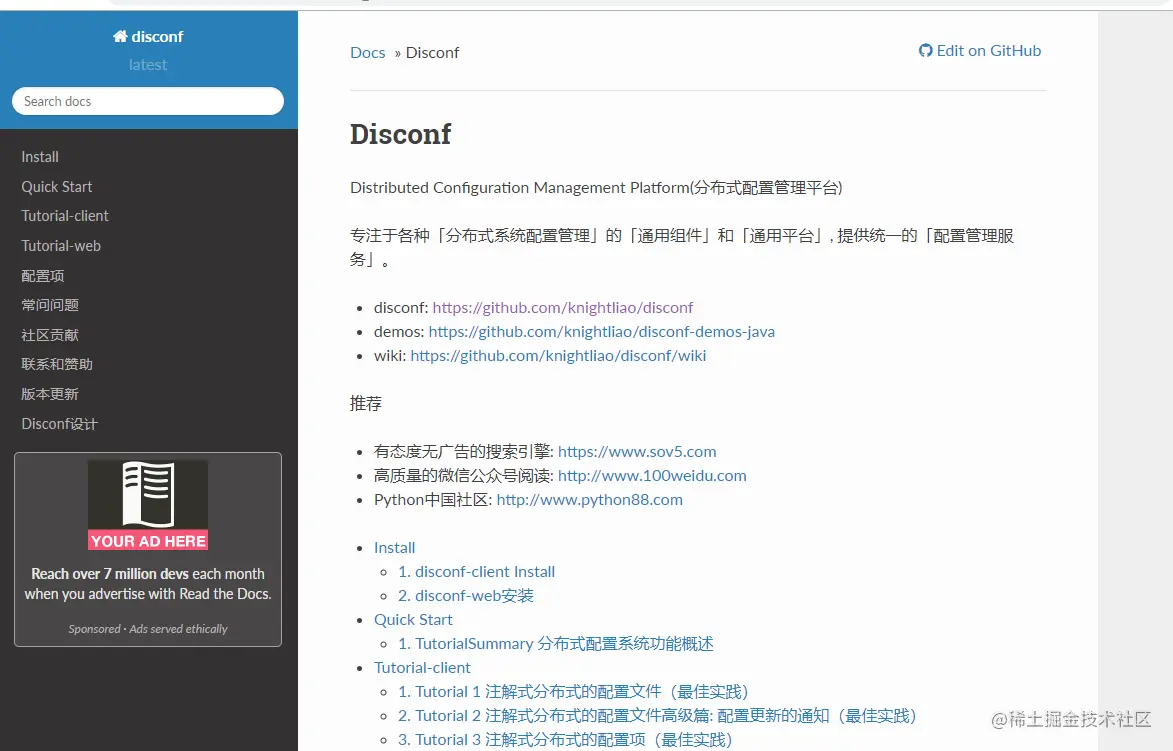Open 2. Tutorial 2 配置更新的通知 entry
1173x751 pixels.
click(657, 716)
